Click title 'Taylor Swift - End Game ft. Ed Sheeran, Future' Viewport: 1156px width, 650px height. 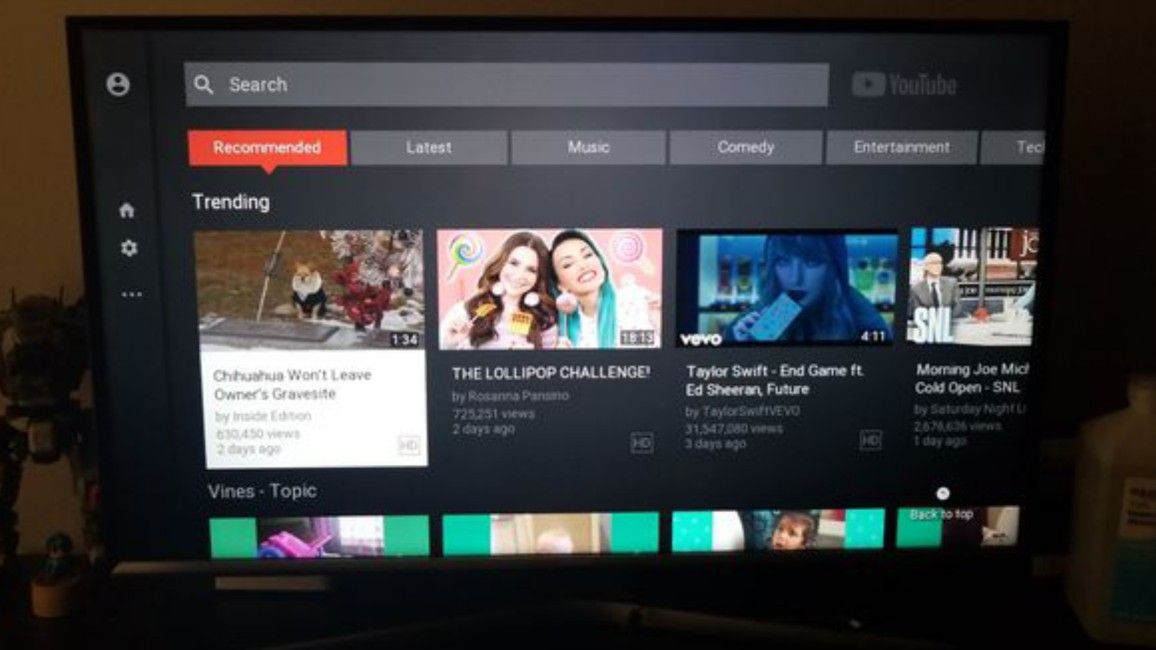pyautogui.click(x=774, y=380)
